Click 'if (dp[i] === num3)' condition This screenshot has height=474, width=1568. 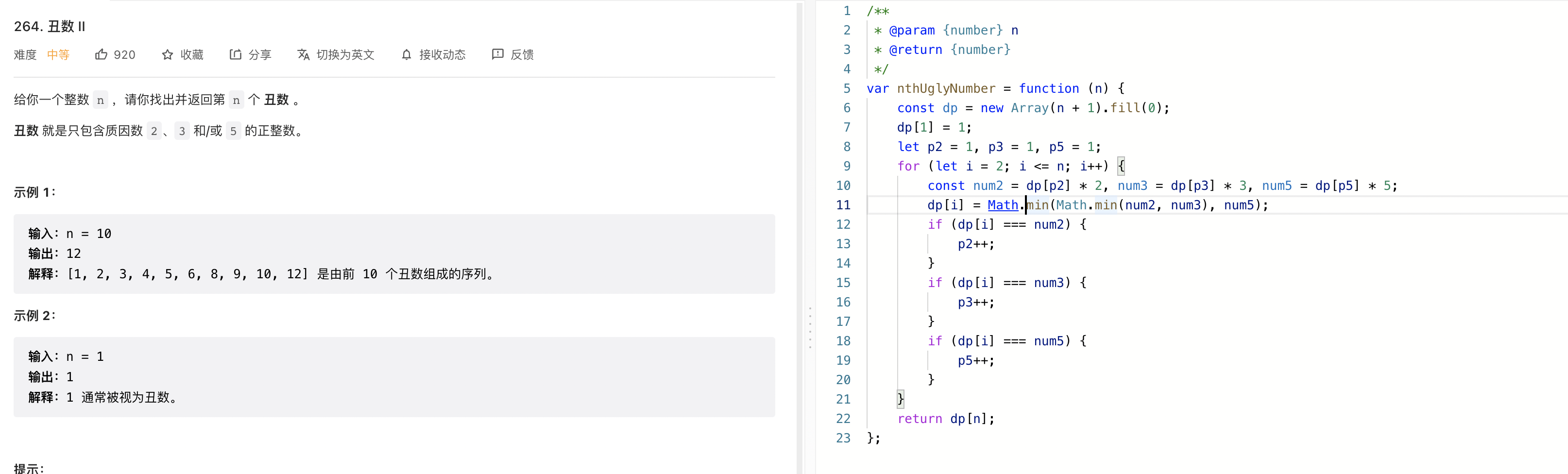pyautogui.click(x=1000, y=283)
